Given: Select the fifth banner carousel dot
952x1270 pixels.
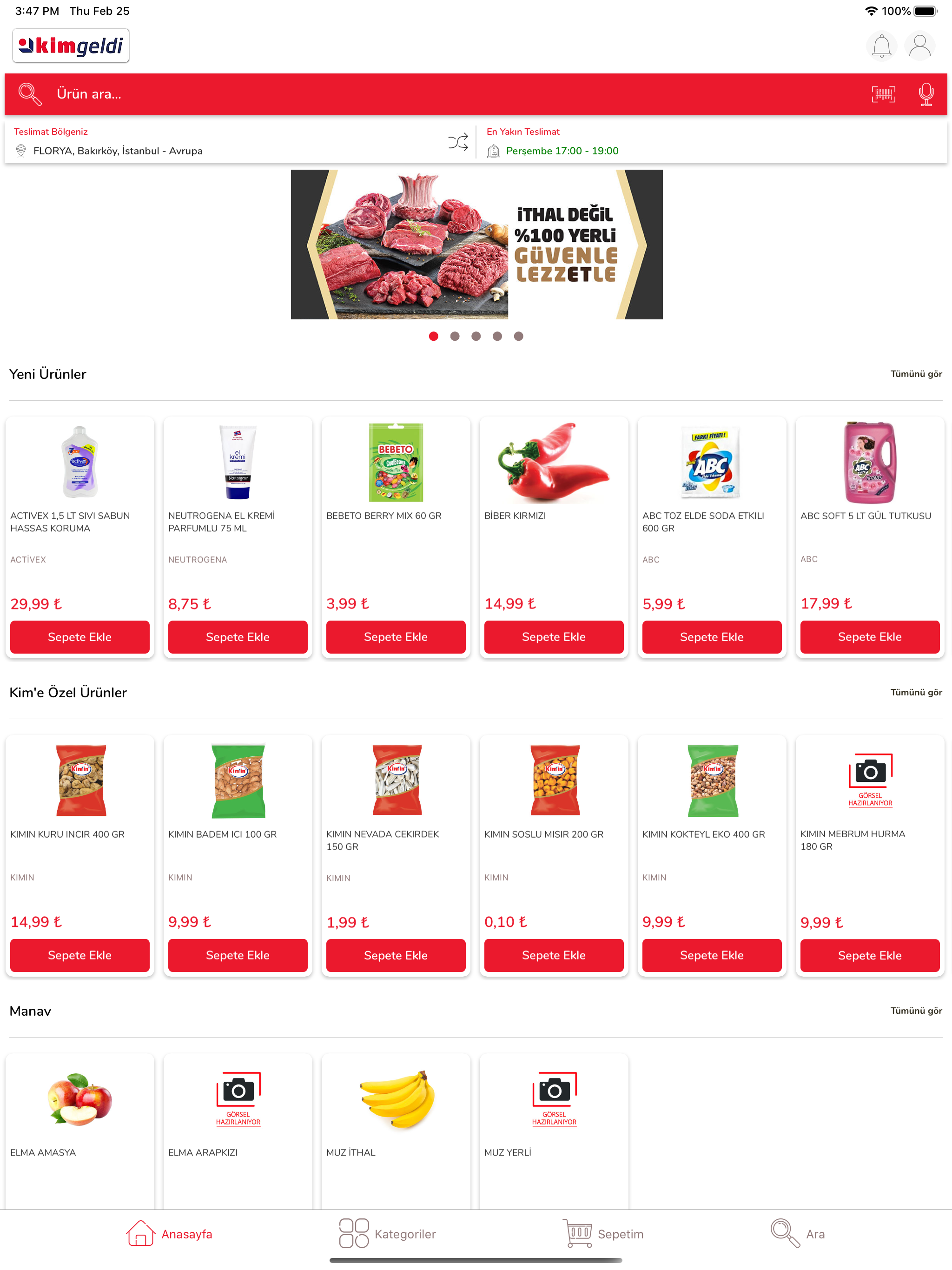Looking at the screenshot, I should (x=518, y=337).
